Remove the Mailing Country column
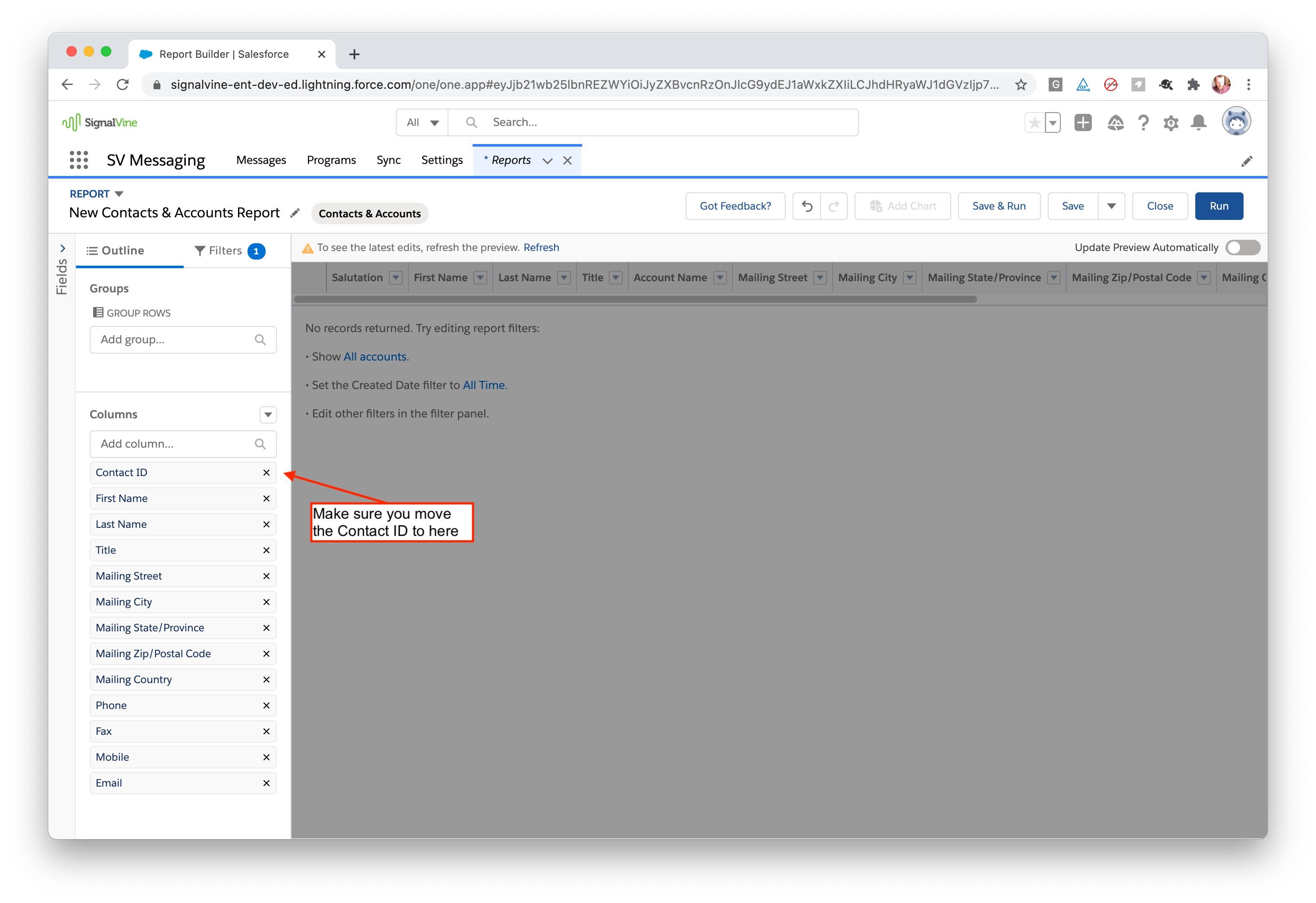This screenshot has width=1316, height=903. [x=266, y=679]
